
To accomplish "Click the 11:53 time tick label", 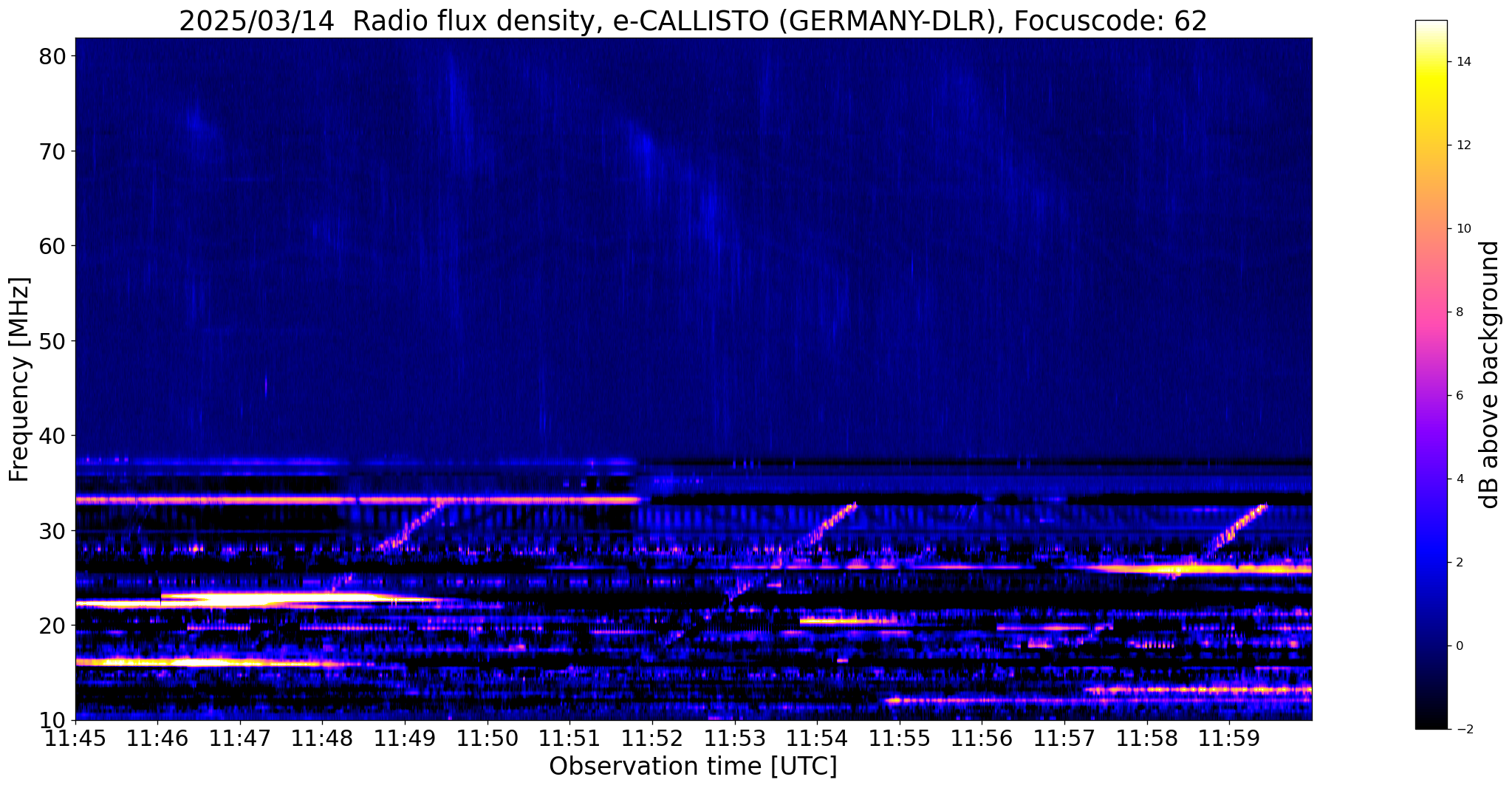I will 734,739.
